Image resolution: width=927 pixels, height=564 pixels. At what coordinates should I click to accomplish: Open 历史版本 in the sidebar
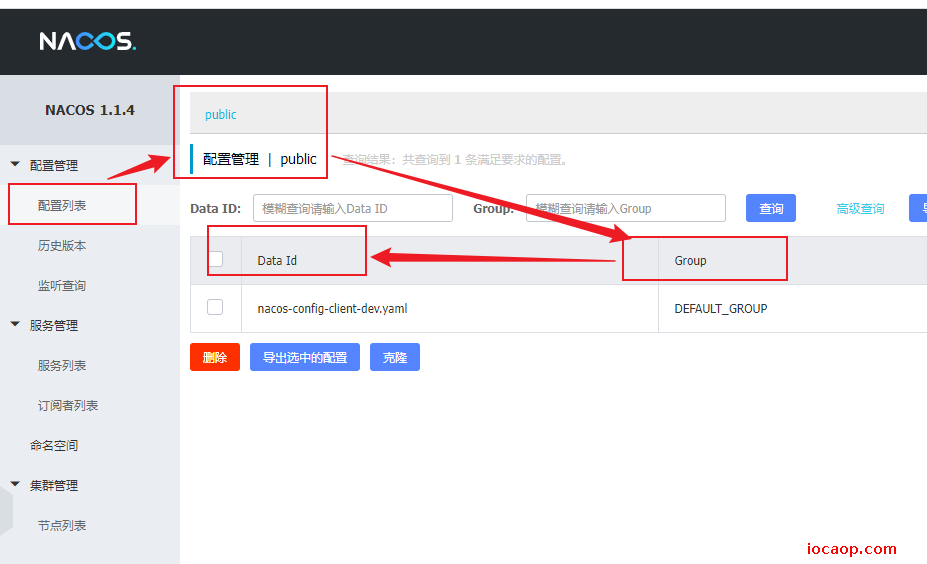62,245
